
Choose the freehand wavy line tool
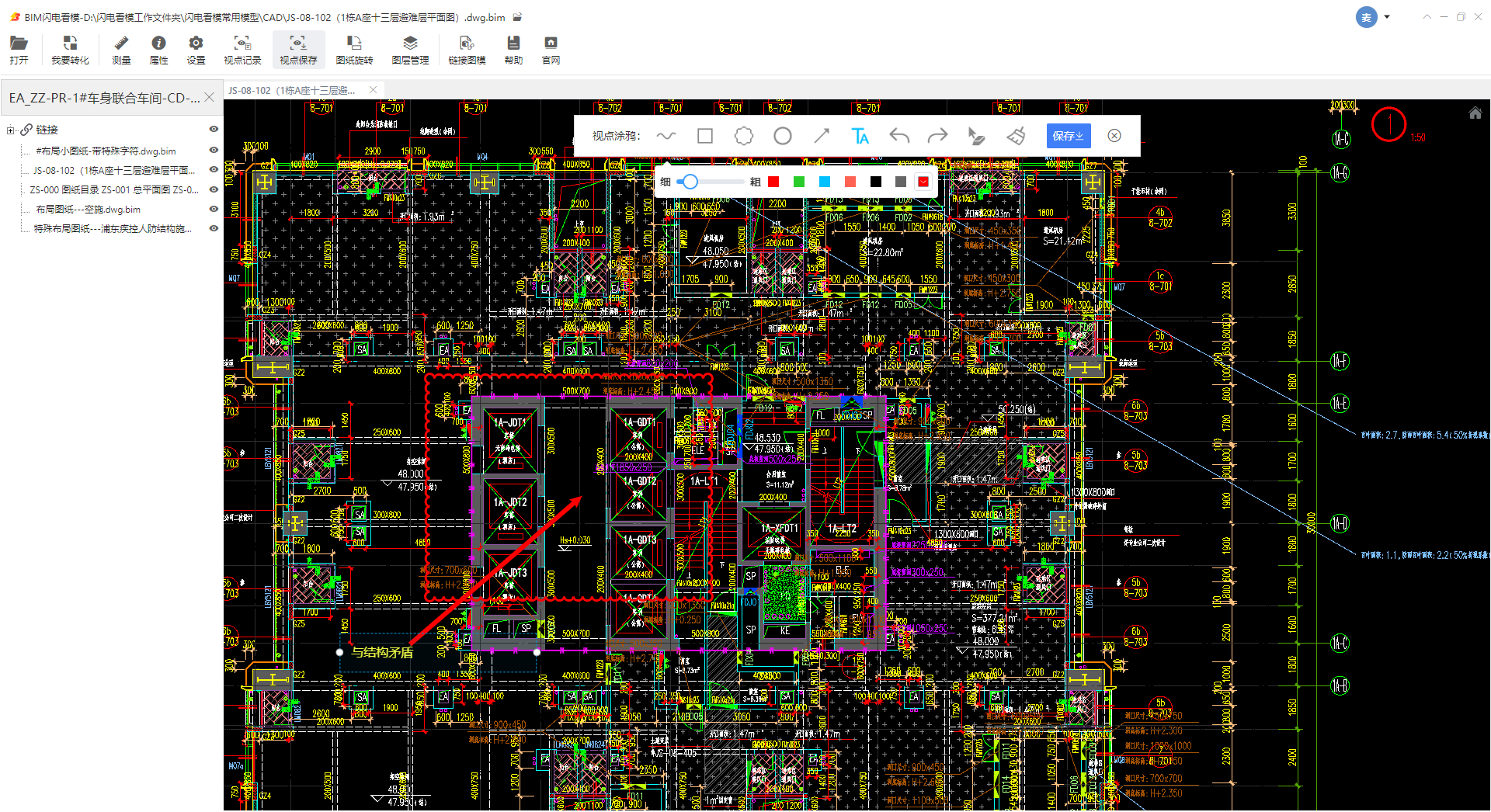tap(666, 137)
